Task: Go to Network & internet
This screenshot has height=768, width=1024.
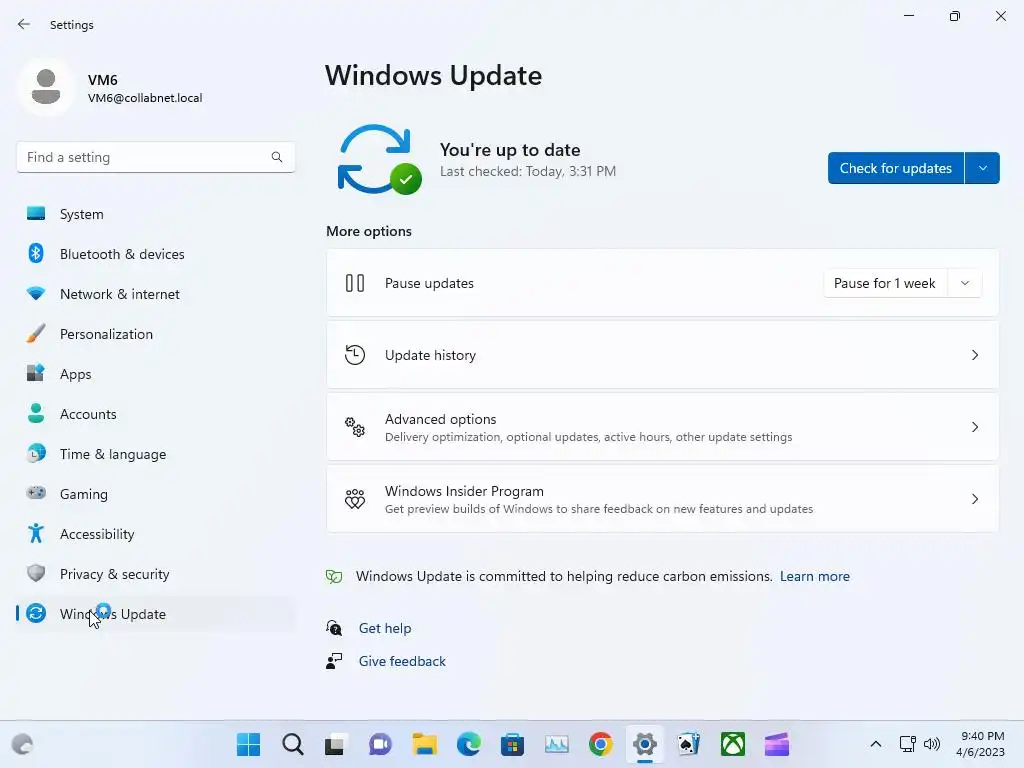Action: (155, 294)
